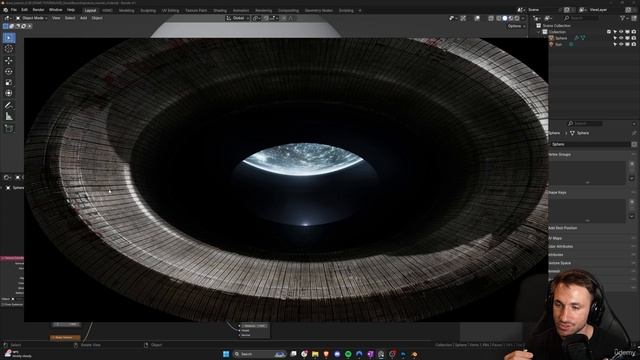The width and height of the screenshot is (640, 360).
Task: Hide the Sun object in viewport
Action: (621, 44)
